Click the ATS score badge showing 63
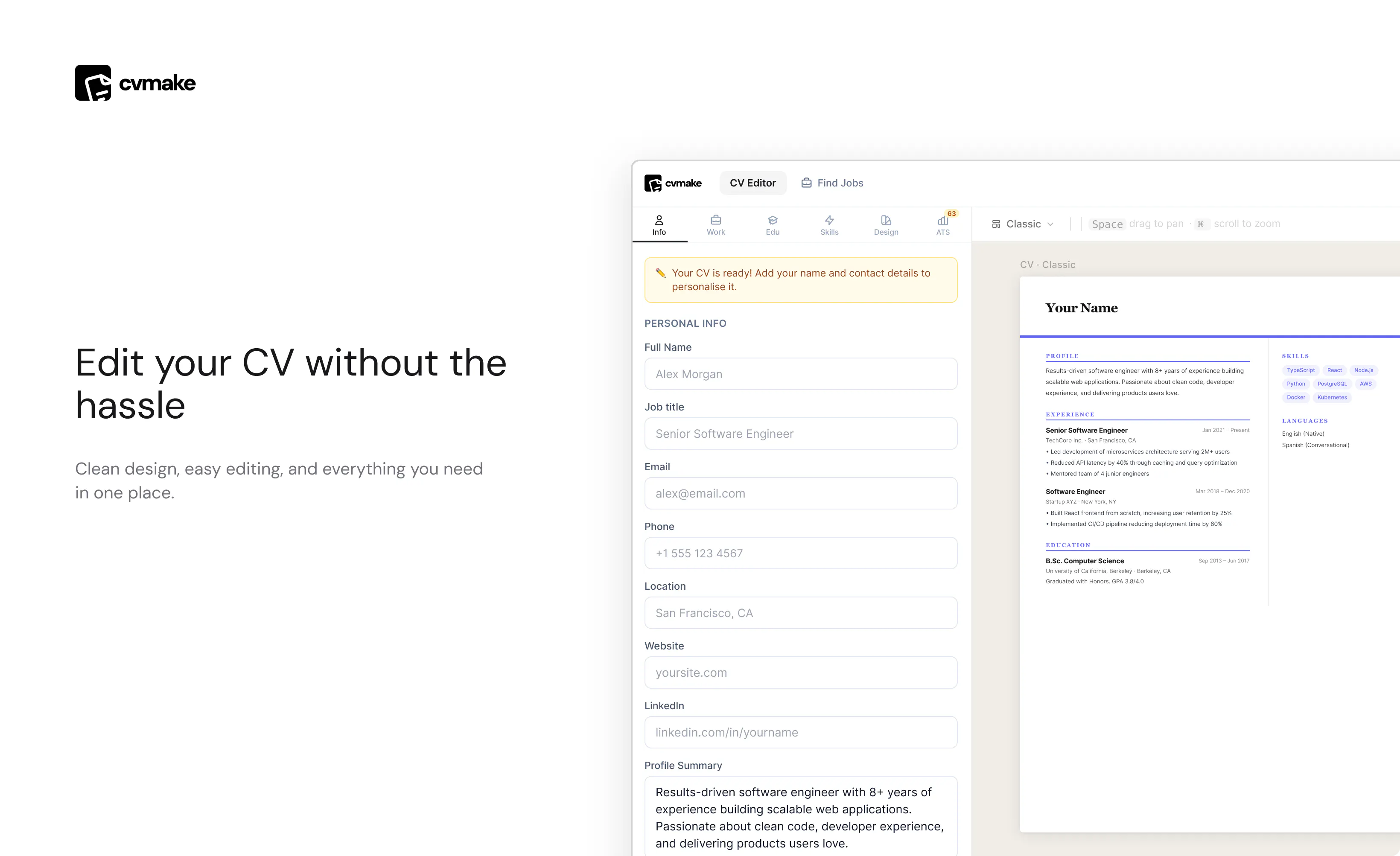 coord(952,214)
